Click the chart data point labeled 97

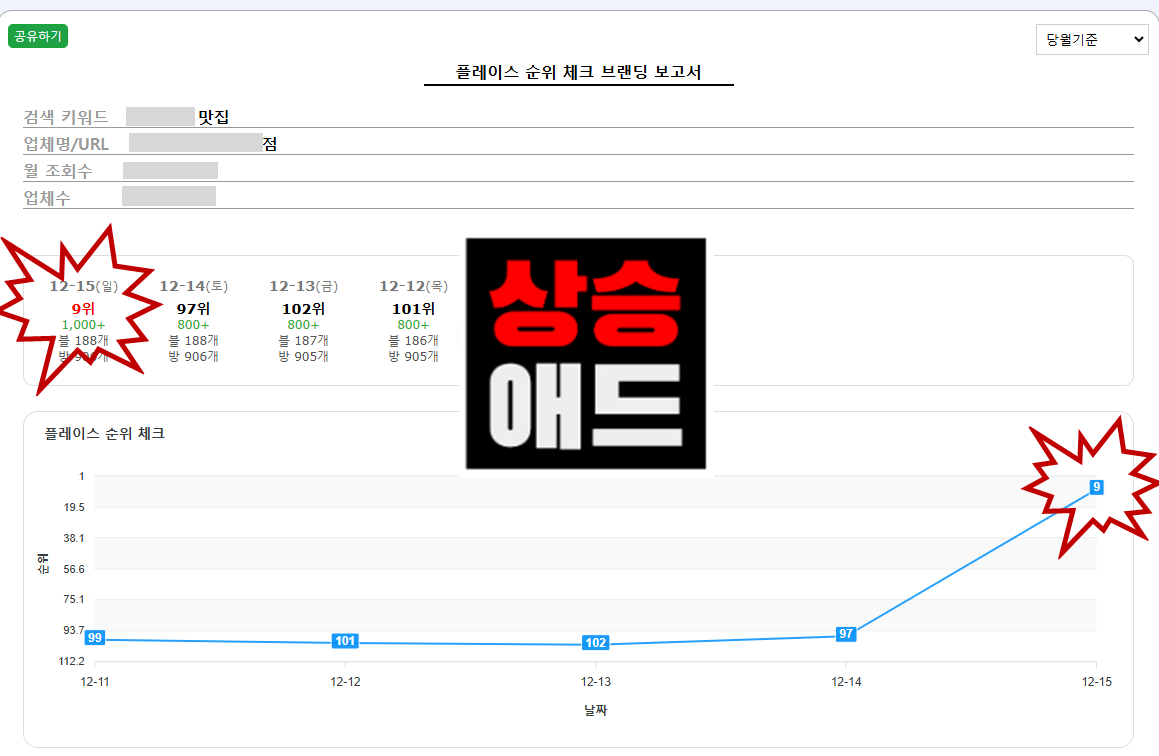click(x=846, y=634)
